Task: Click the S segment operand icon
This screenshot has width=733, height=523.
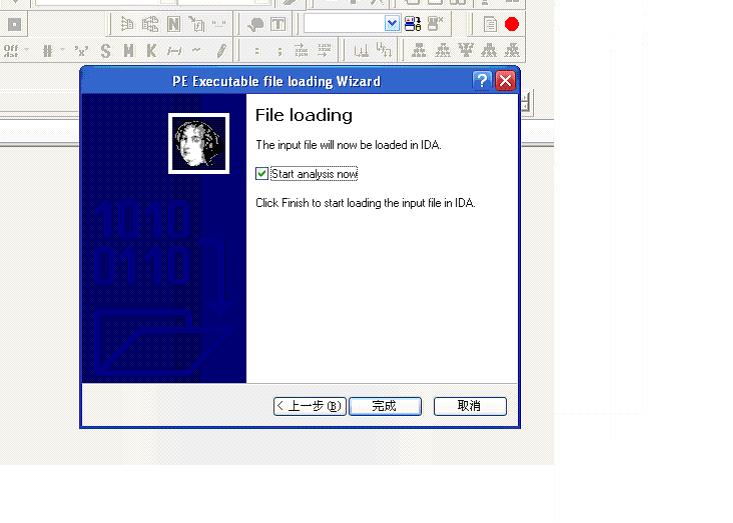Action: point(106,50)
